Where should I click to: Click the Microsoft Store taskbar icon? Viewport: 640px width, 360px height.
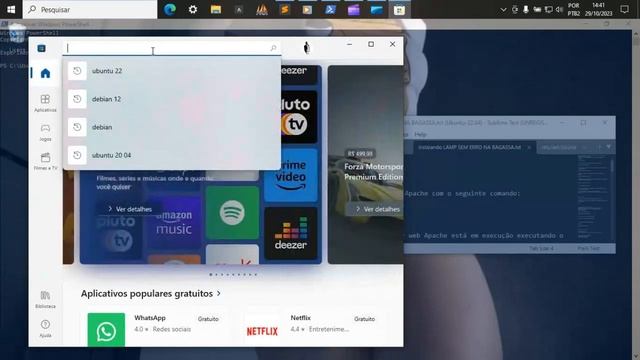pos(399,9)
